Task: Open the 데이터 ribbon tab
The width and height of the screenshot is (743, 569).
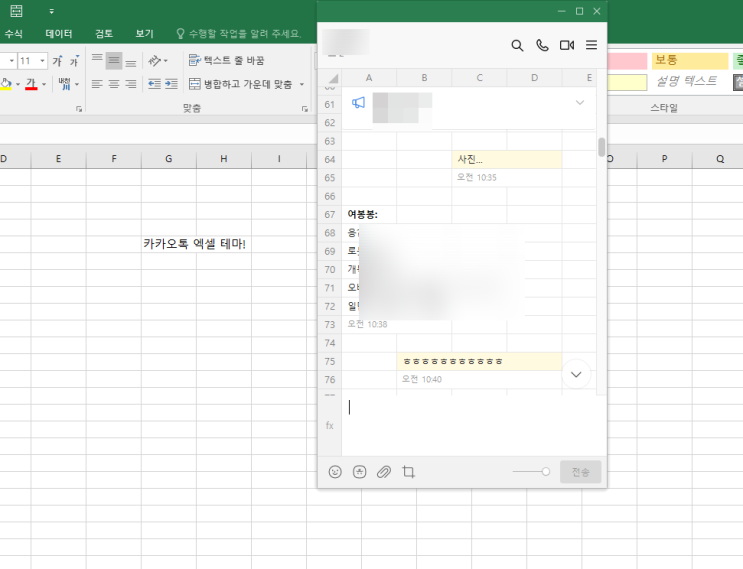Action: (x=59, y=33)
